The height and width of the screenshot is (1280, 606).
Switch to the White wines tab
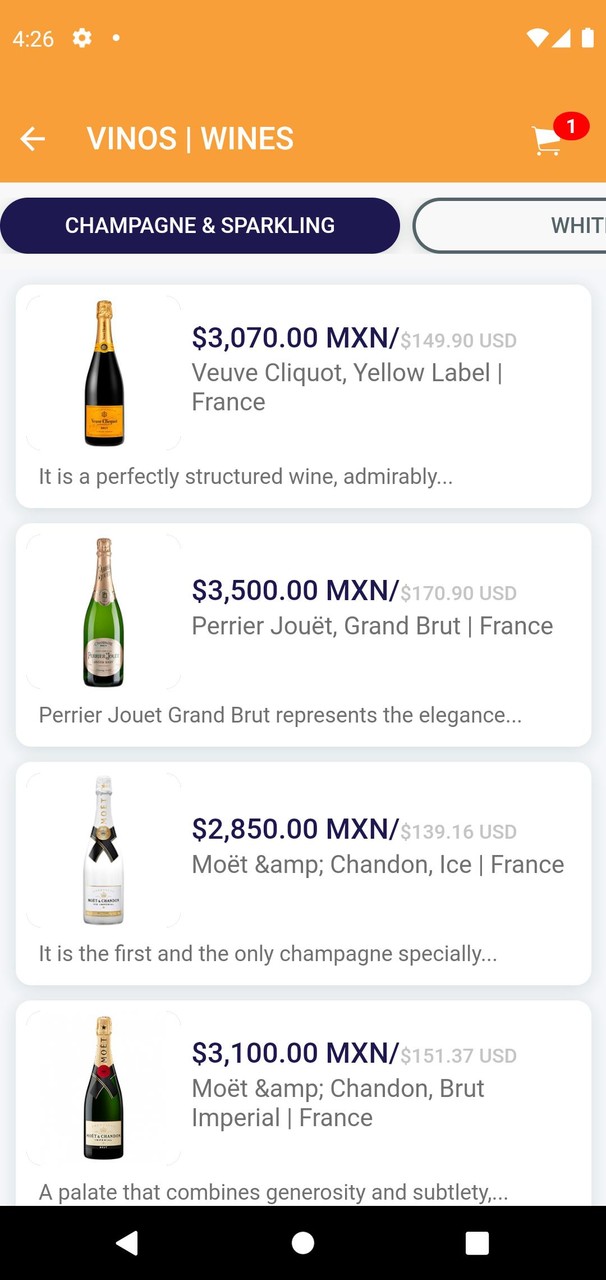(540, 226)
